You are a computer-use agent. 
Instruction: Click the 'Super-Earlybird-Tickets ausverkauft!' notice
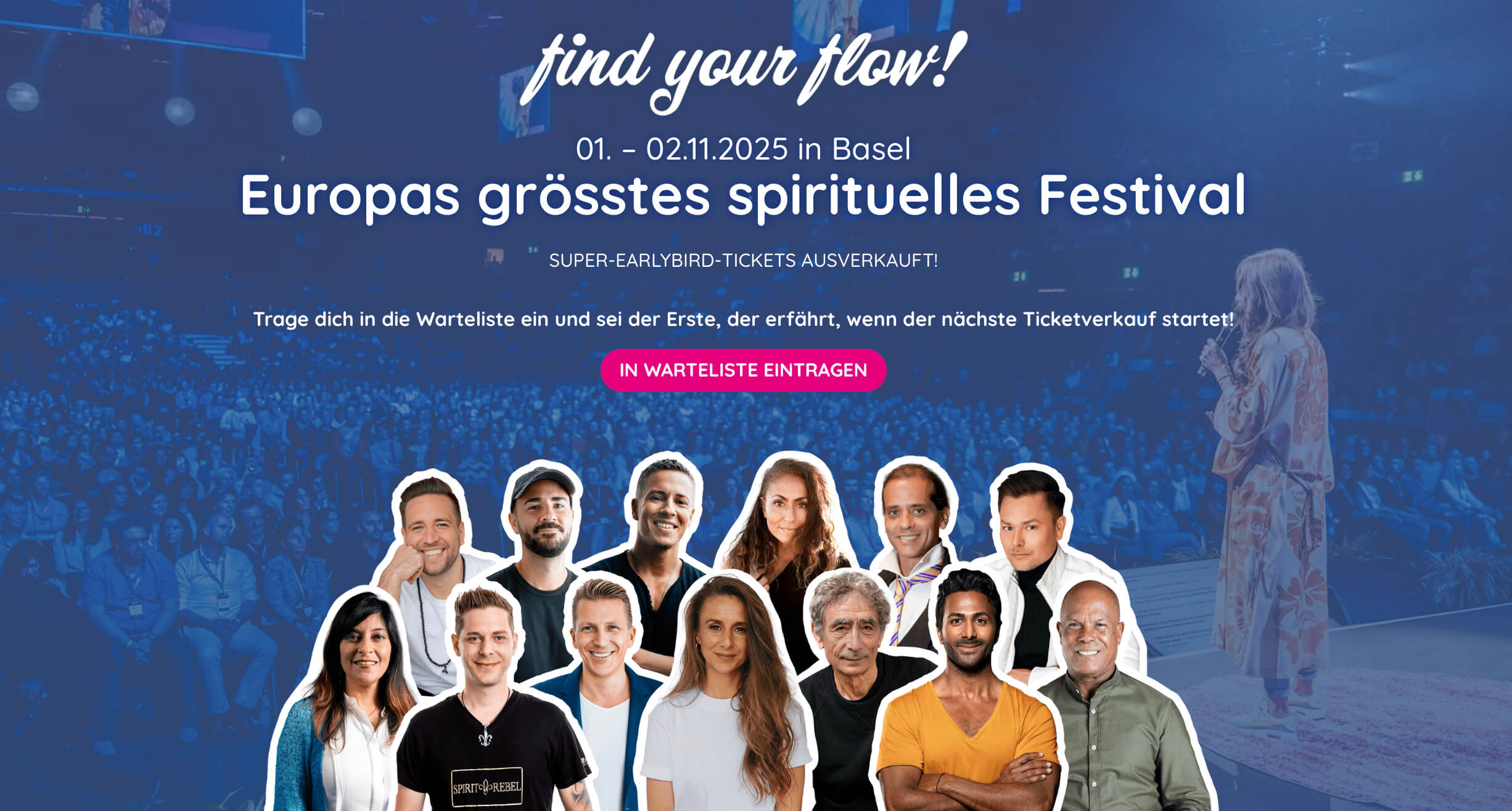click(743, 261)
